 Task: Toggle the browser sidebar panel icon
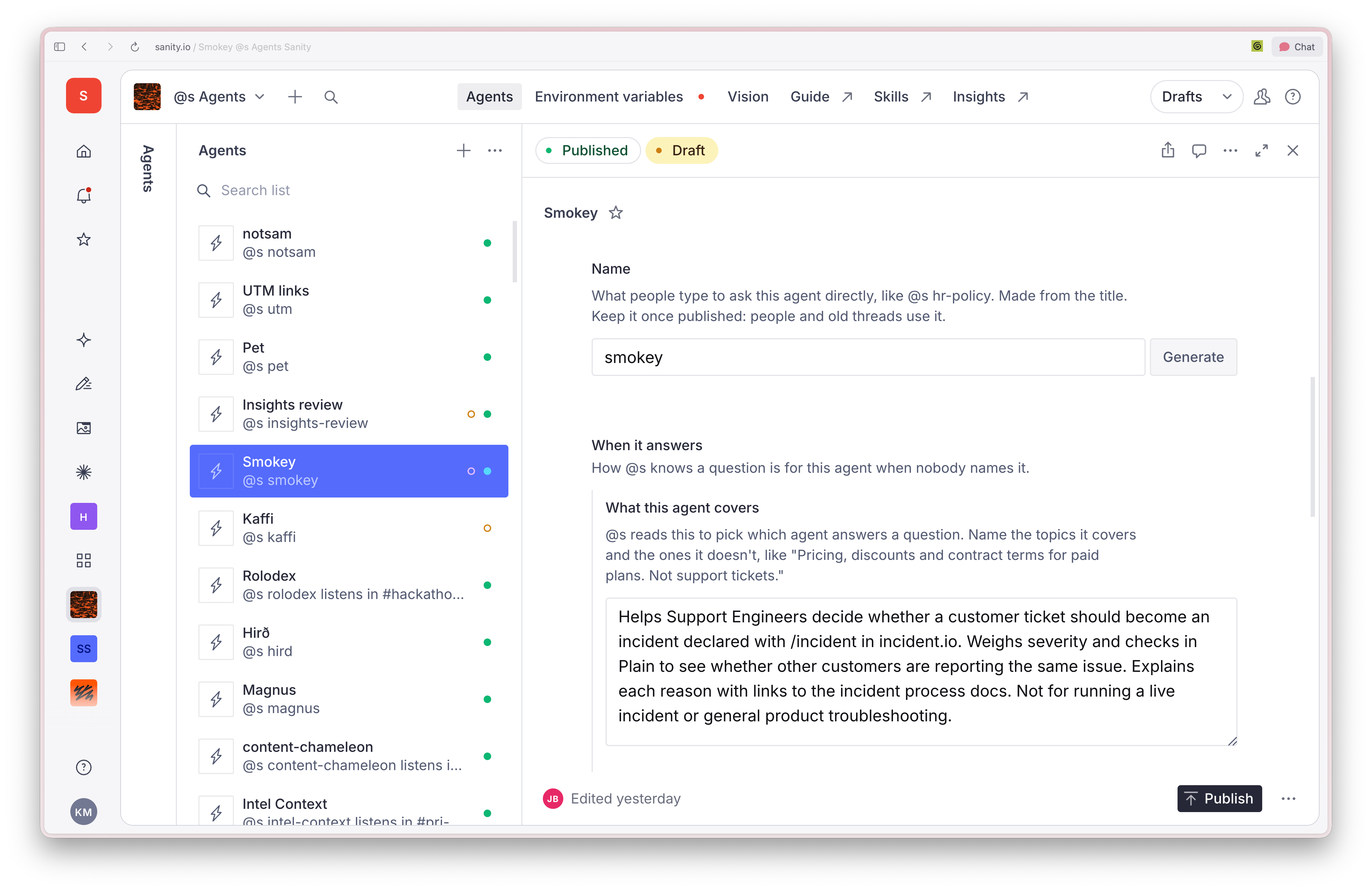(x=59, y=47)
